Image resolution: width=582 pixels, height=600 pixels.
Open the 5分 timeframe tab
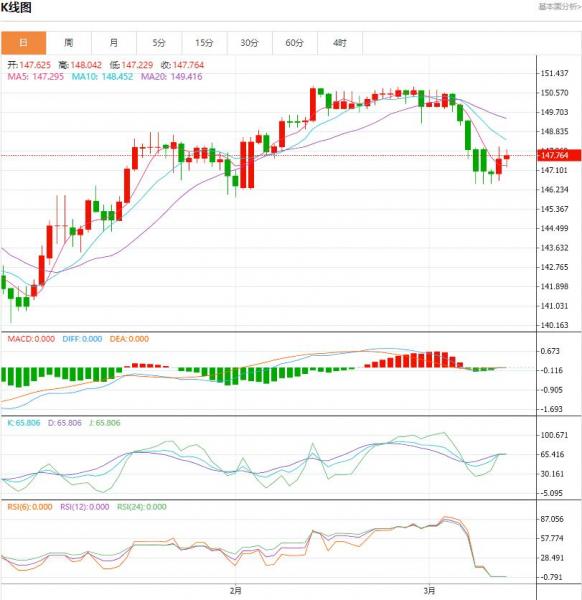coord(159,43)
